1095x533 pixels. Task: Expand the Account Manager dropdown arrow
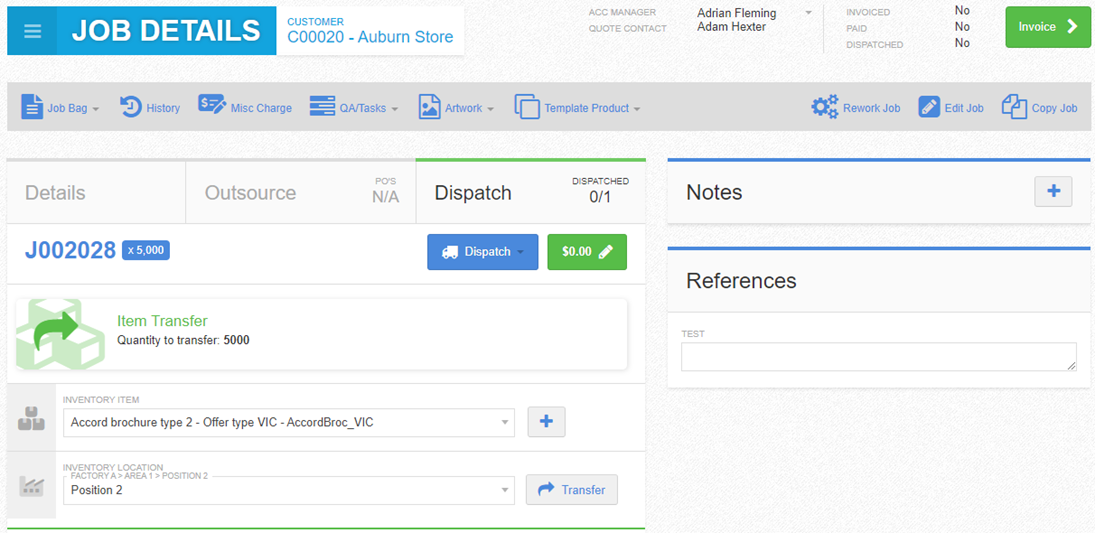coord(808,13)
